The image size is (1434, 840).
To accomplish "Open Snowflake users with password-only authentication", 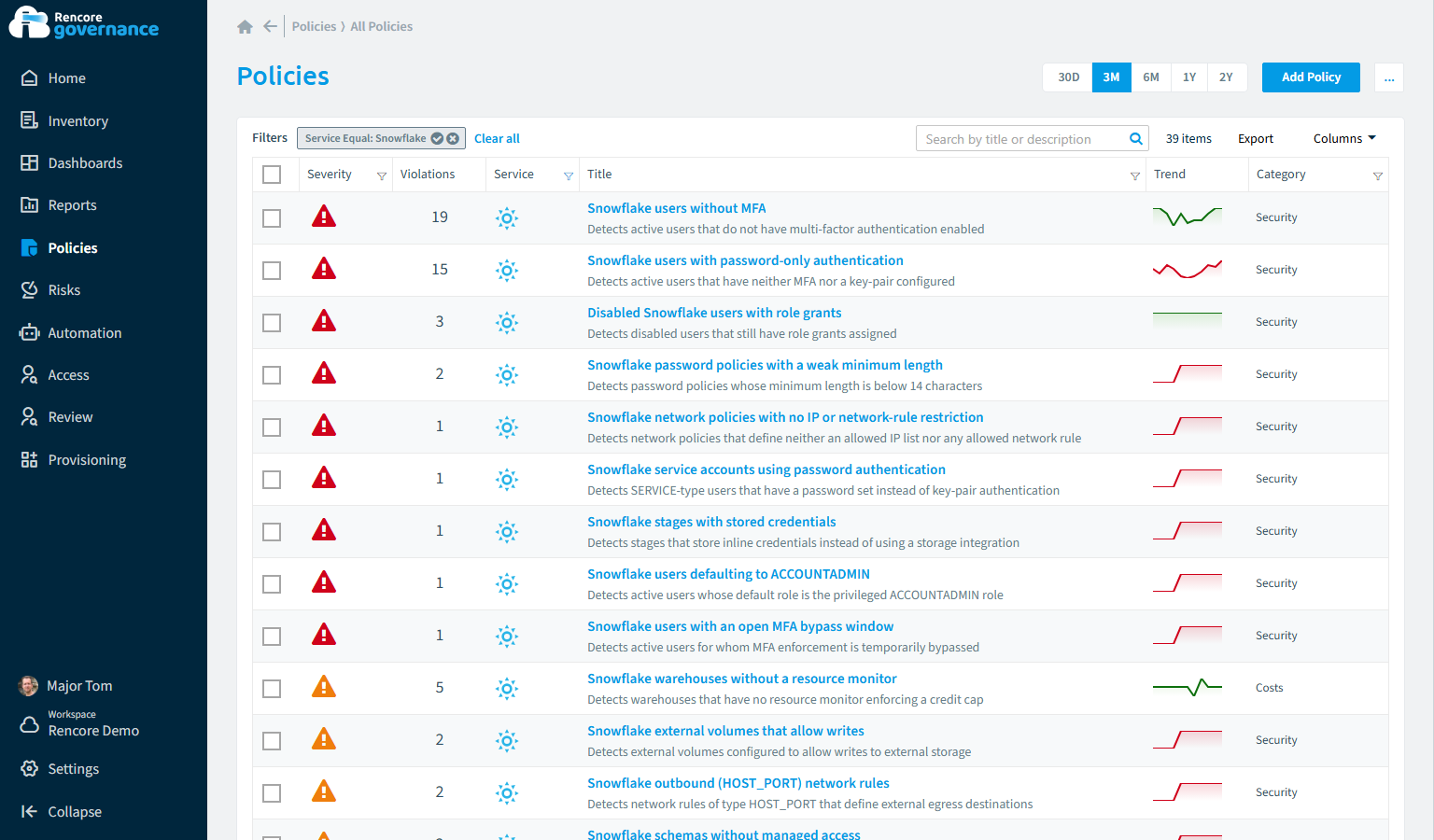I will tap(745, 260).
